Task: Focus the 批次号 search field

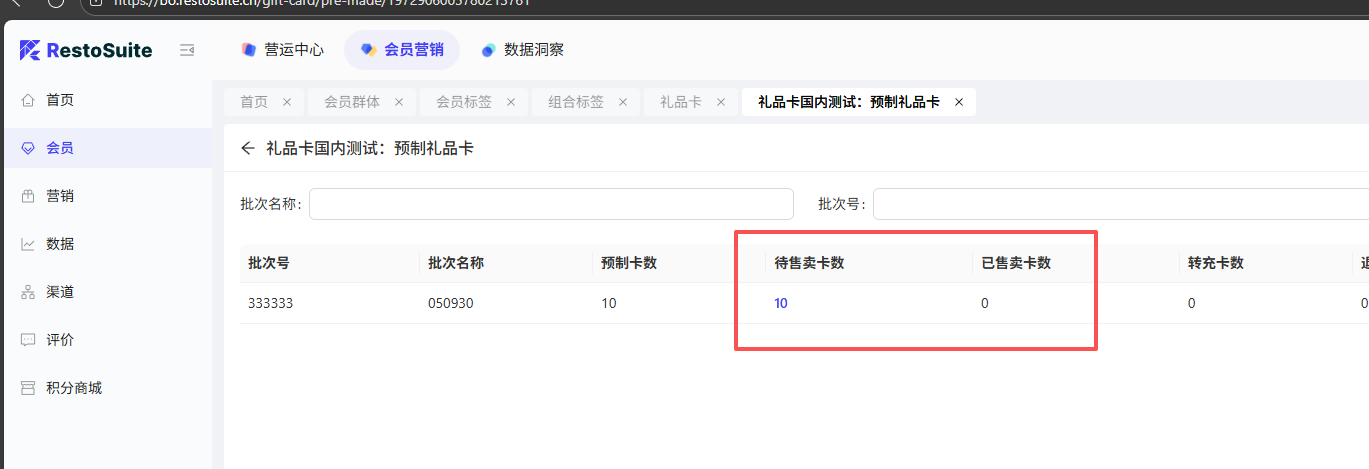Action: tap(1120, 204)
